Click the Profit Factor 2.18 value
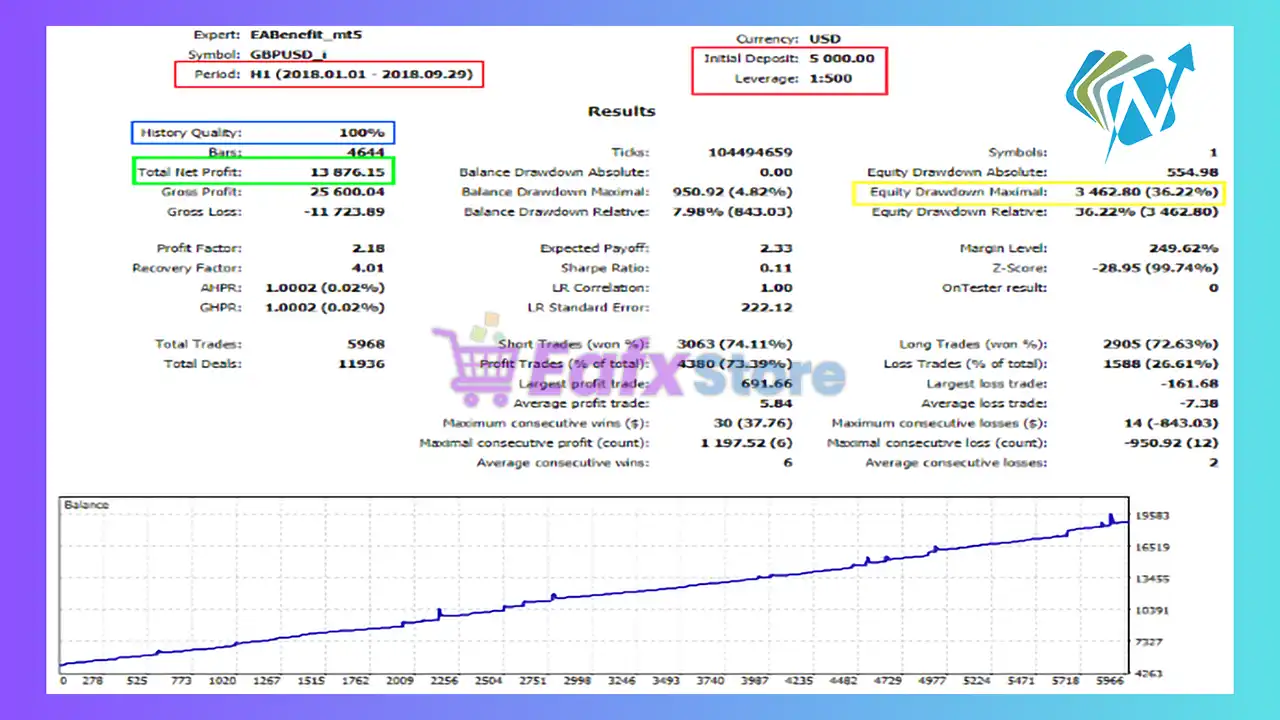This screenshot has width=1280, height=720. click(368, 248)
